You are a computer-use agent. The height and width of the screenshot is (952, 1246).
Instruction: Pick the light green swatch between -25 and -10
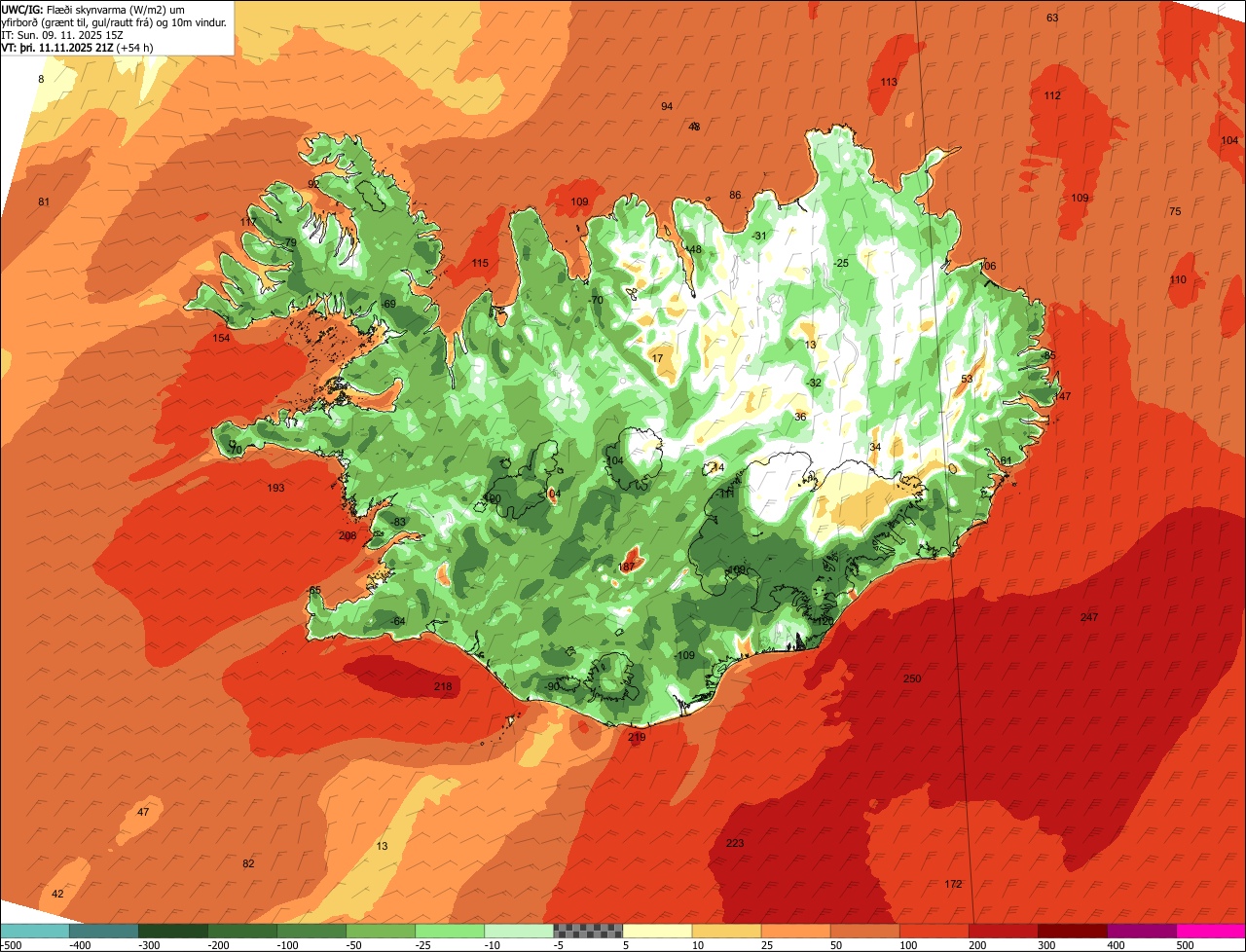pos(449,931)
